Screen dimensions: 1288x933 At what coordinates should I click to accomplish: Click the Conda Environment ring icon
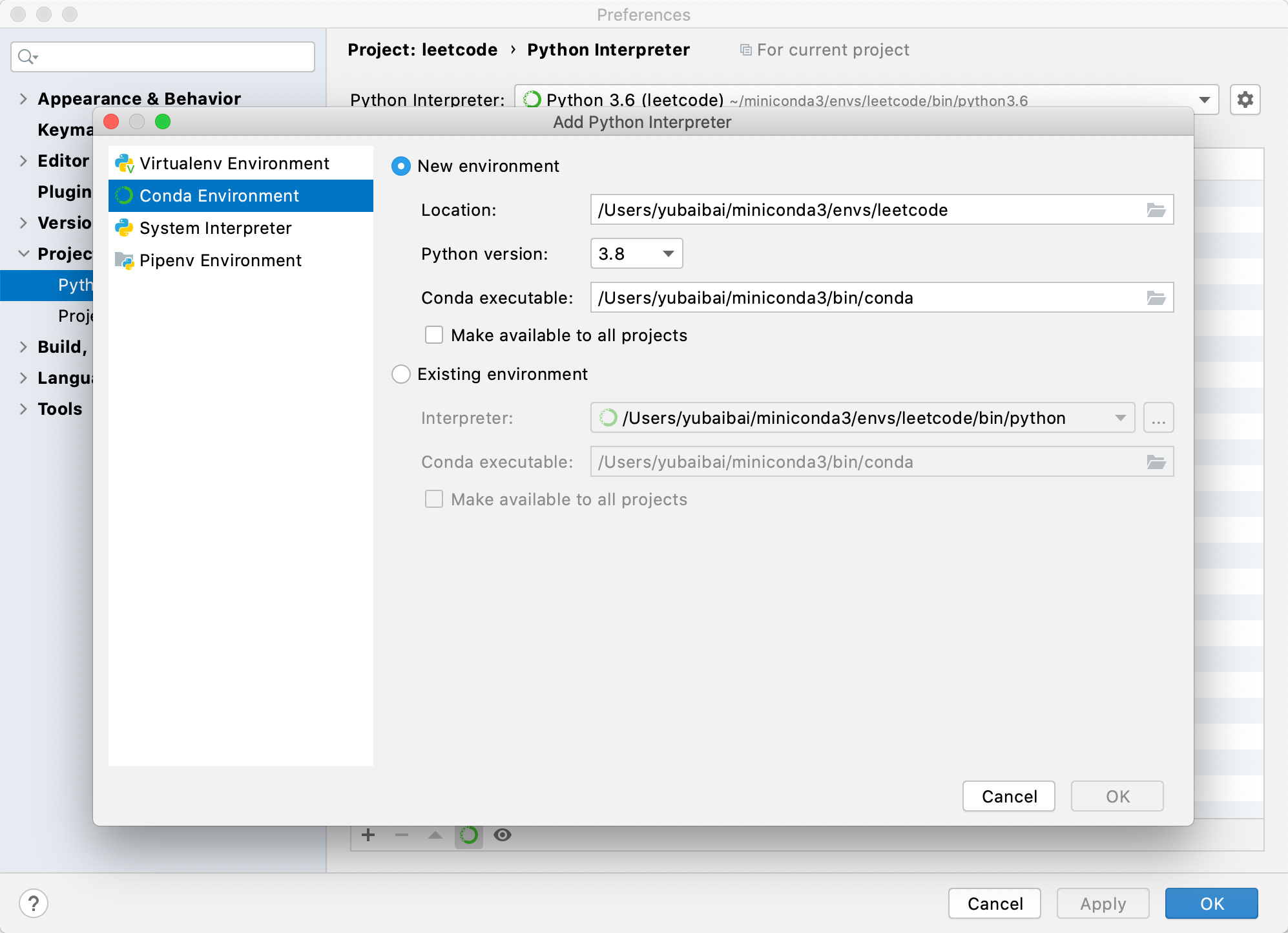(124, 196)
